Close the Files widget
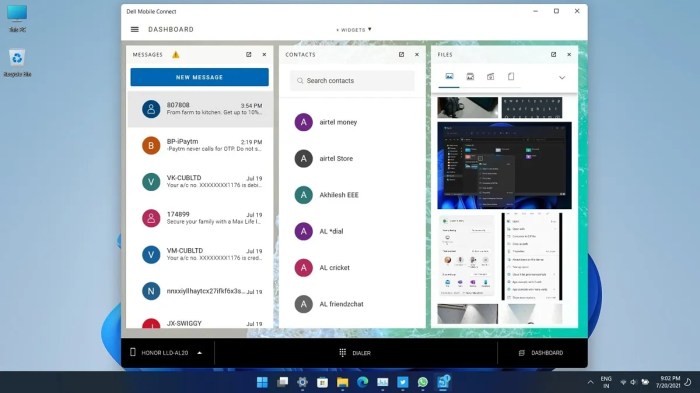The width and height of the screenshot is (700, 393). 569,54
